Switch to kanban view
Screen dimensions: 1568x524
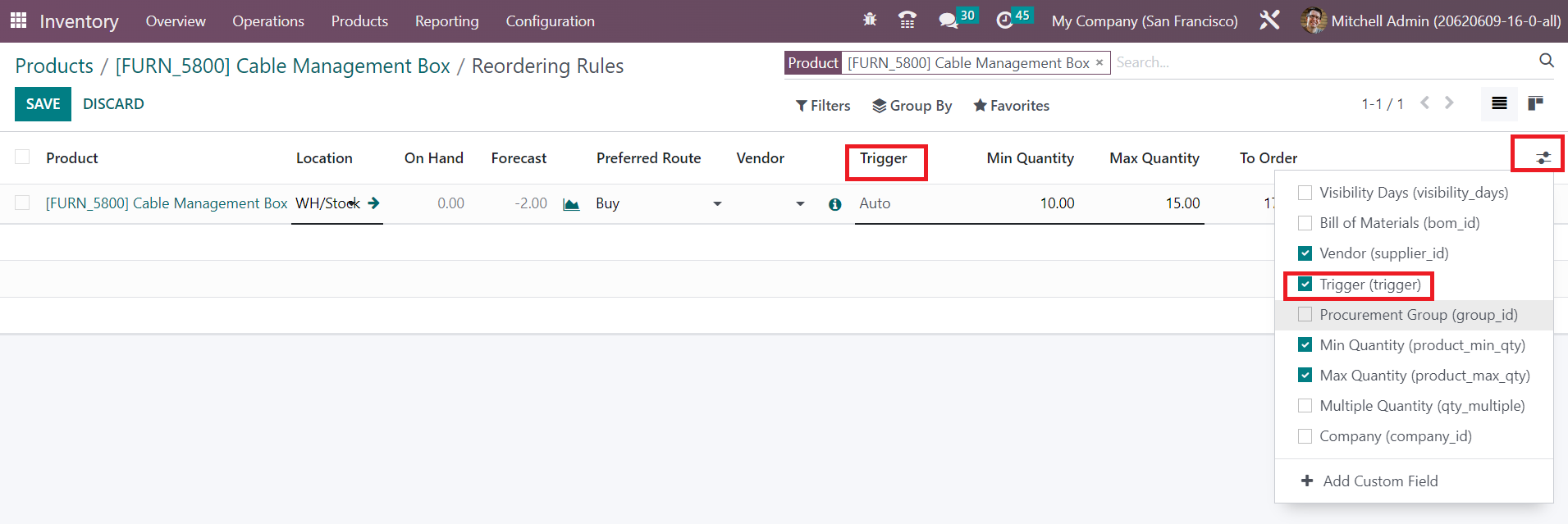1535,103
